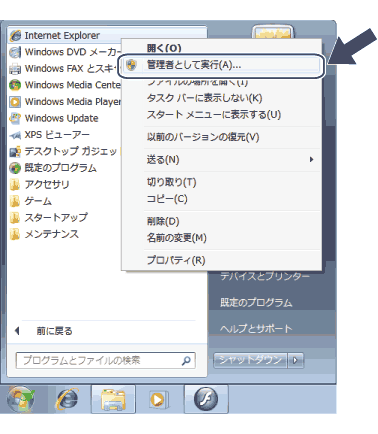This screenshot has height=434, width=378.
Task: Click the 既定のプログラム icon in program list
Action: point(15,168)
